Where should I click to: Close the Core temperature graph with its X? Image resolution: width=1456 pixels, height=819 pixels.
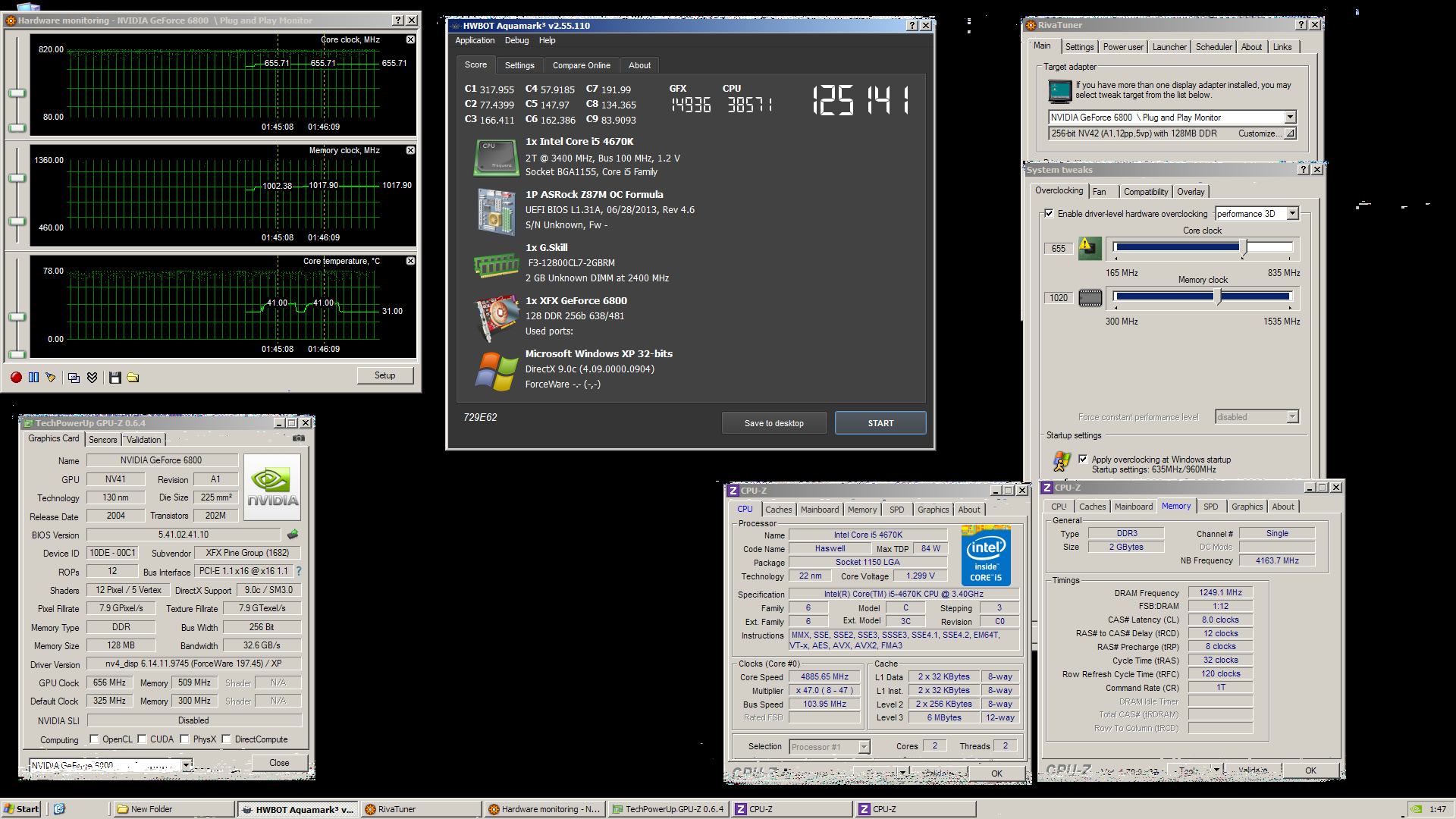(410, 261)
